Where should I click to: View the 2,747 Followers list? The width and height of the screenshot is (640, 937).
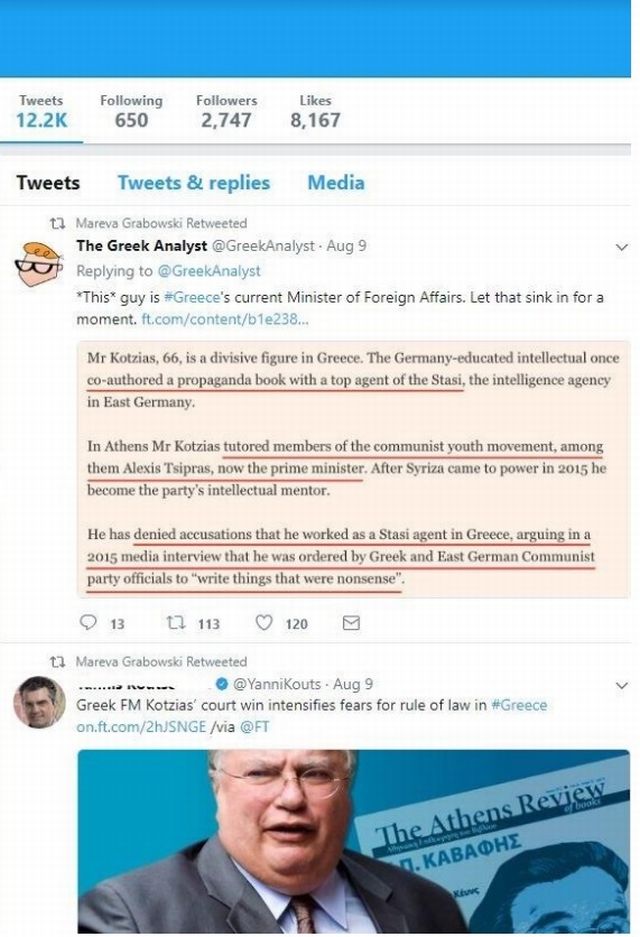click(226, 111)
